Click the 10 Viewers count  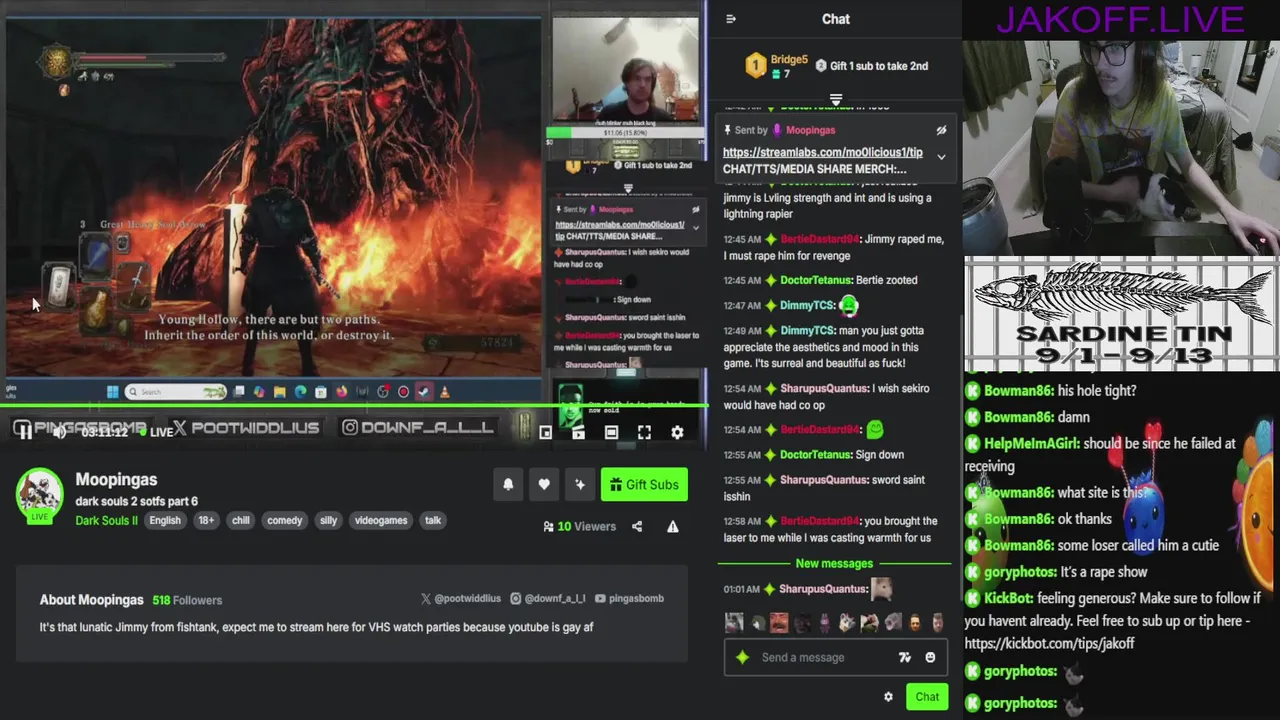point(580,526)
